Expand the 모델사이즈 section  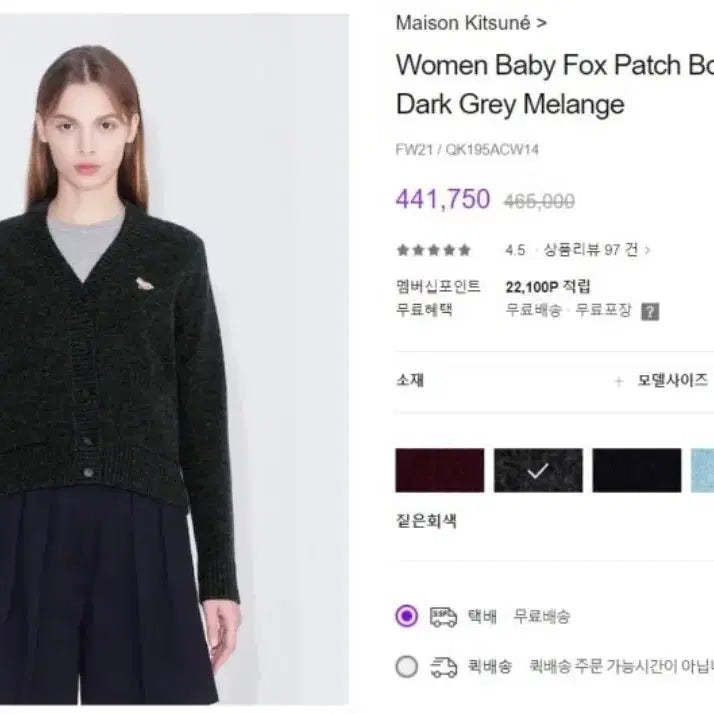(672, 380)
